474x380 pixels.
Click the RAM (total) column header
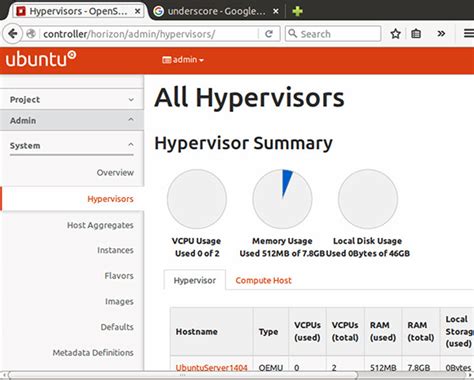coord(421,331)
